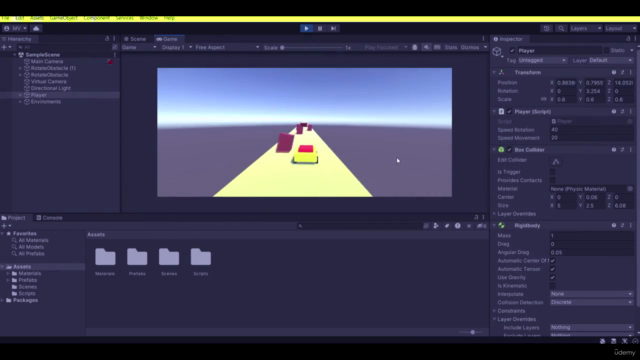The width and height of the screenshot is (640, 360).
Task: Open the Interpolate dropdown
Action: (x=591, y=294)
